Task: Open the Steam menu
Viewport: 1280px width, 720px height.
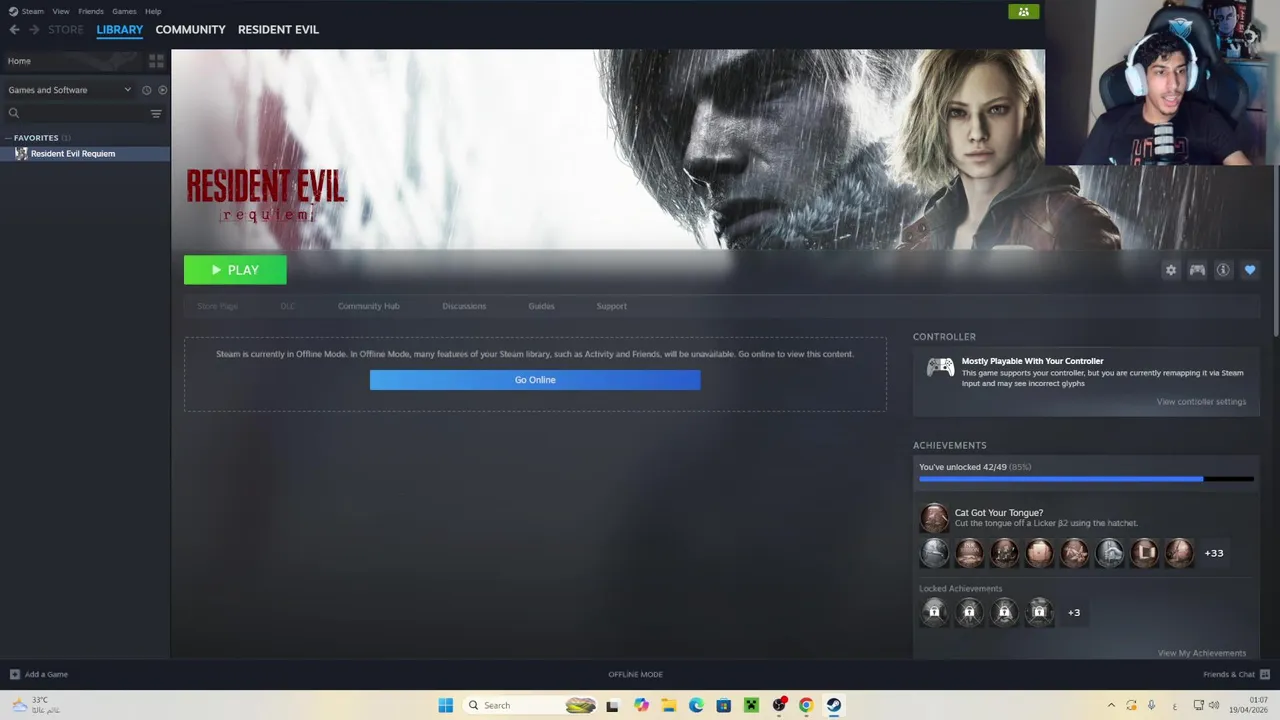Action: [33, 11]
